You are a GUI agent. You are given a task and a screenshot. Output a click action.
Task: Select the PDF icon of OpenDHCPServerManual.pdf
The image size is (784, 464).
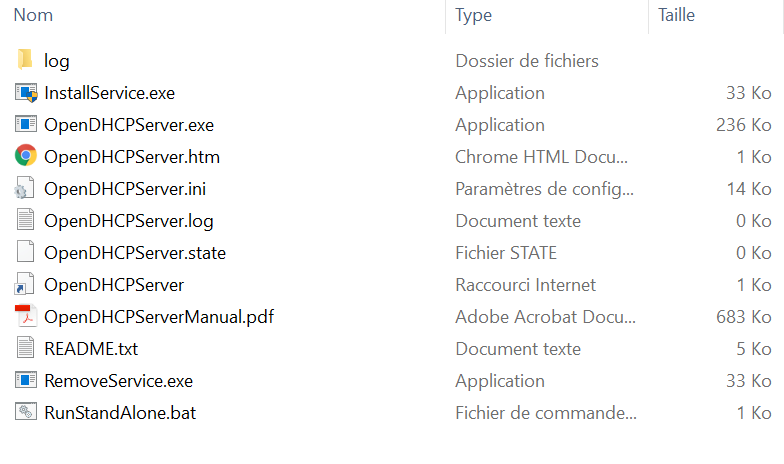pyautogui.click(x=26, y=316)
